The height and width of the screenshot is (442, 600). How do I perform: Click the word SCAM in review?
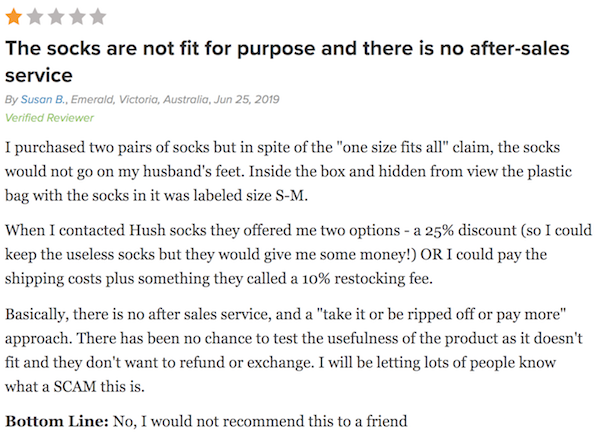(75, 387)
